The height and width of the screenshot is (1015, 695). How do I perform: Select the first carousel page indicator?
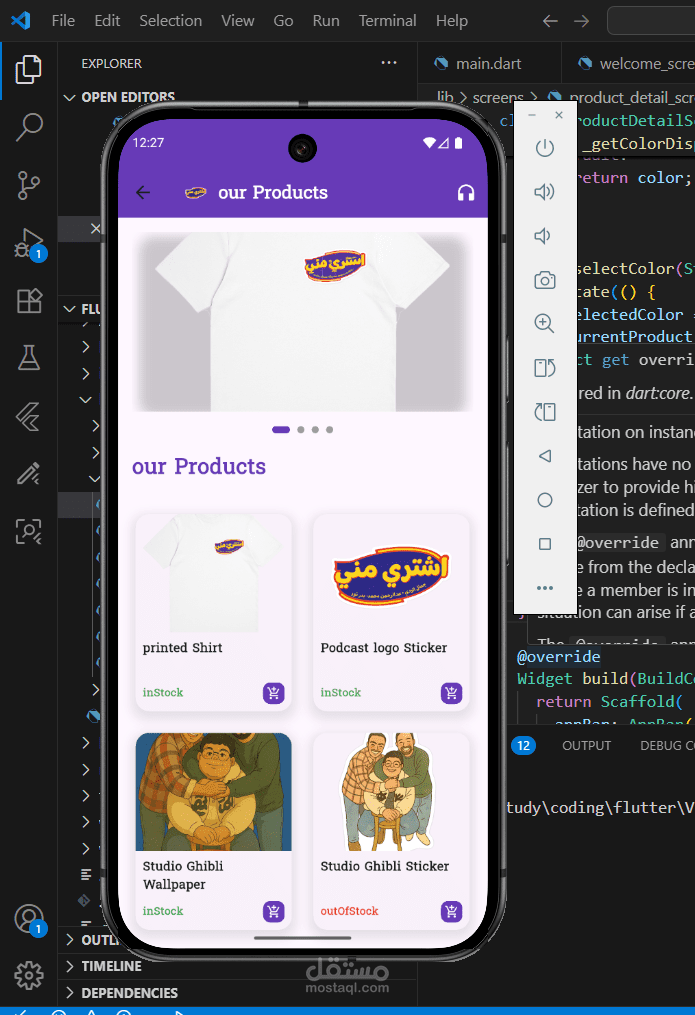click(x=281, y=430)
